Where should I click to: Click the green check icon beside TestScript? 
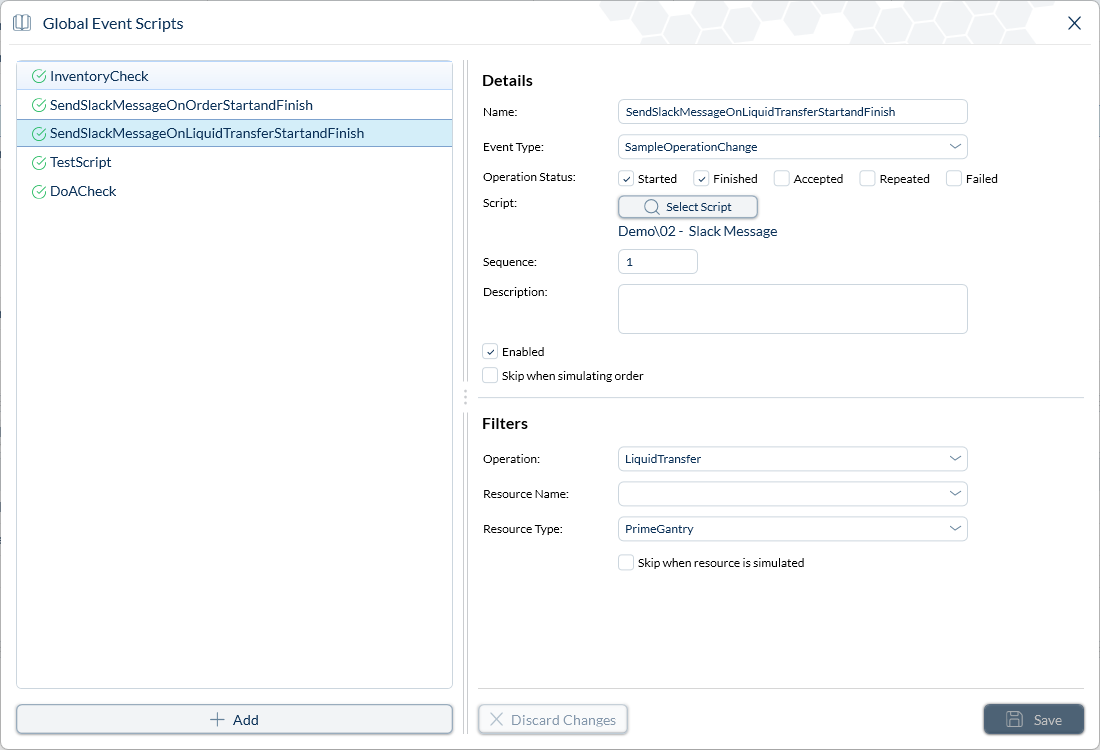coord(39,163)
